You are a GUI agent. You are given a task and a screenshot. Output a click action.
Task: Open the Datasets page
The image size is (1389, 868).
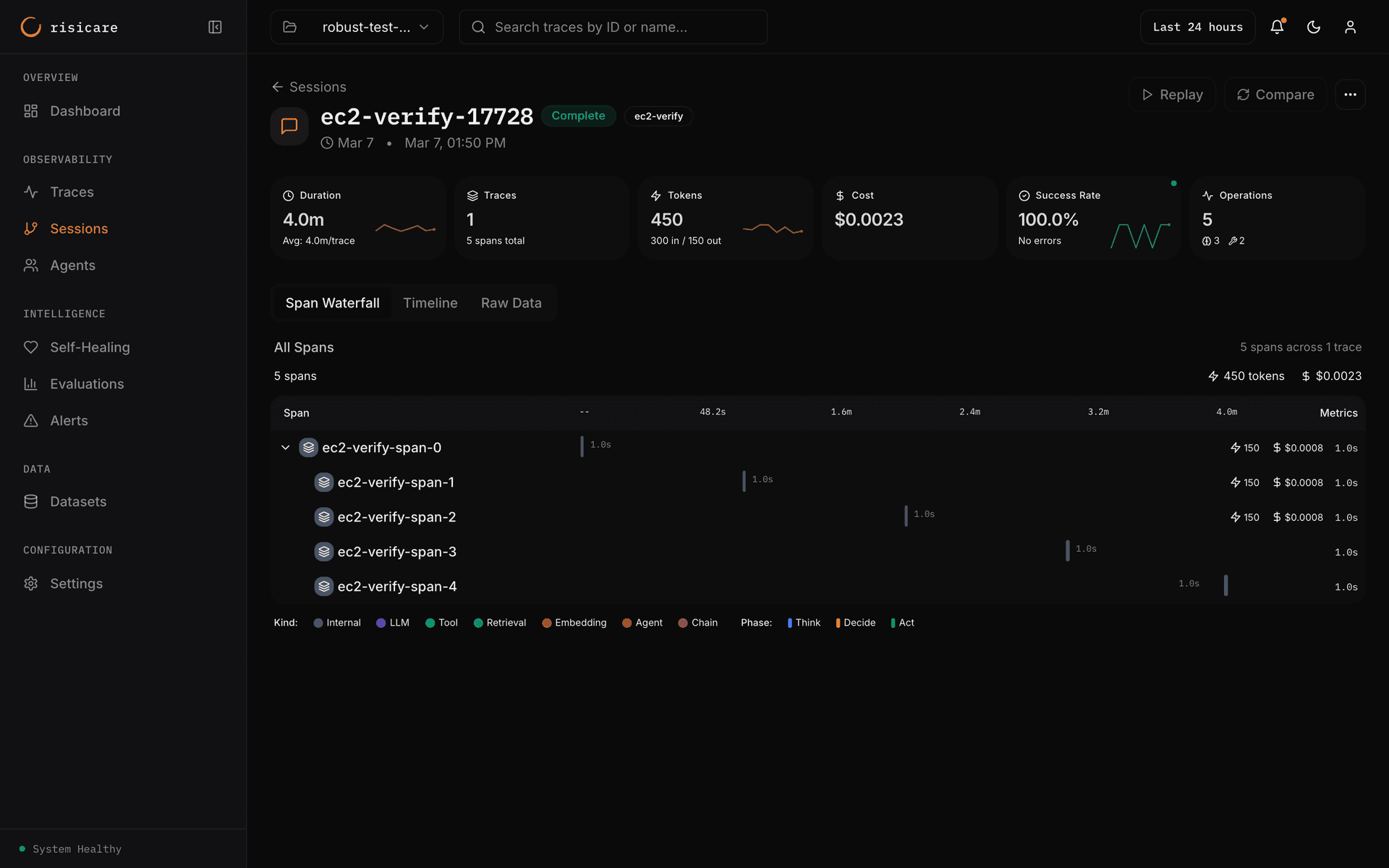[x=78, y=501]
